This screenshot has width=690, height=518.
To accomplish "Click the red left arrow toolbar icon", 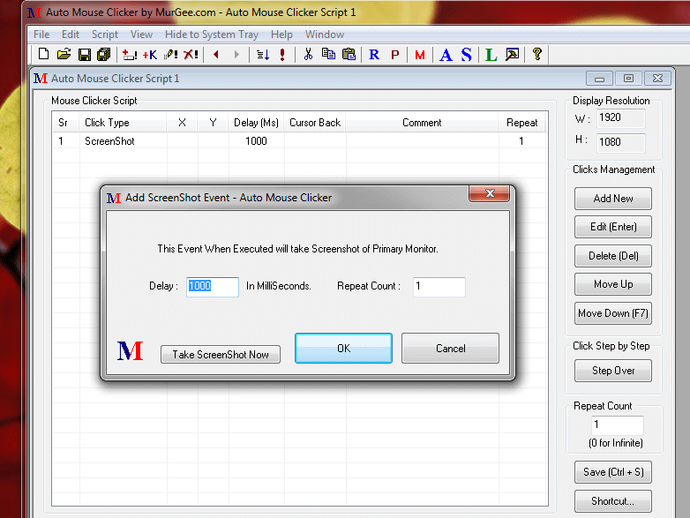I will 216,55.
